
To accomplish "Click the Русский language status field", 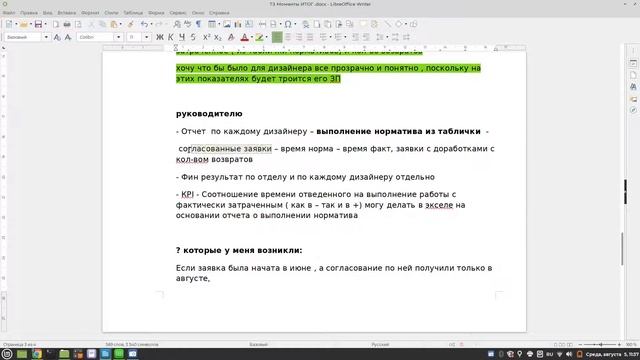I will [380, 345].
